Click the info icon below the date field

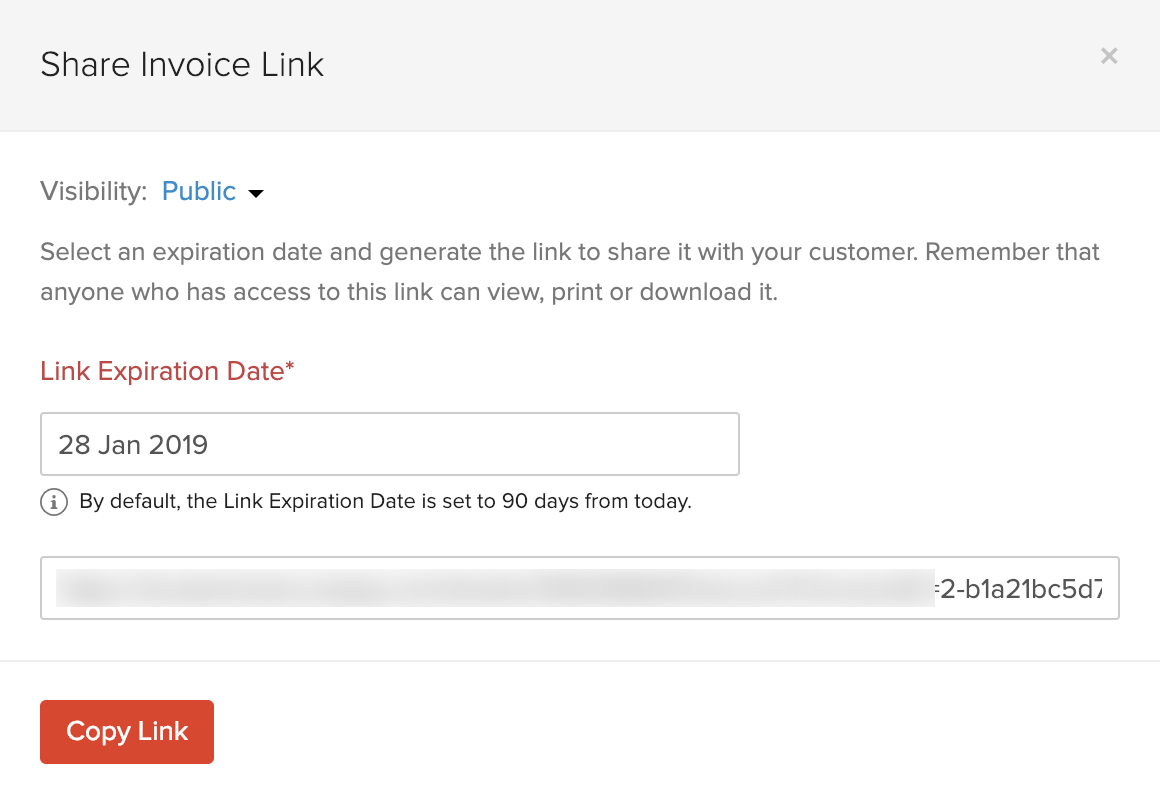tap(53, 502)
